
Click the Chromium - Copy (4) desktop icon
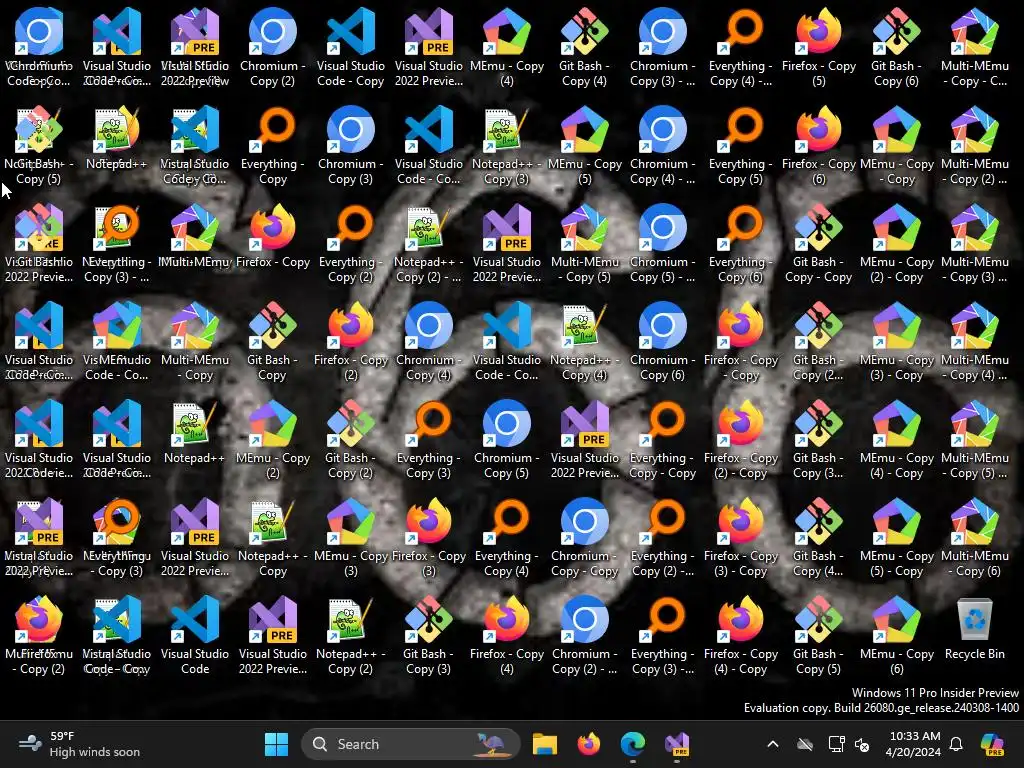coord(428,342)
